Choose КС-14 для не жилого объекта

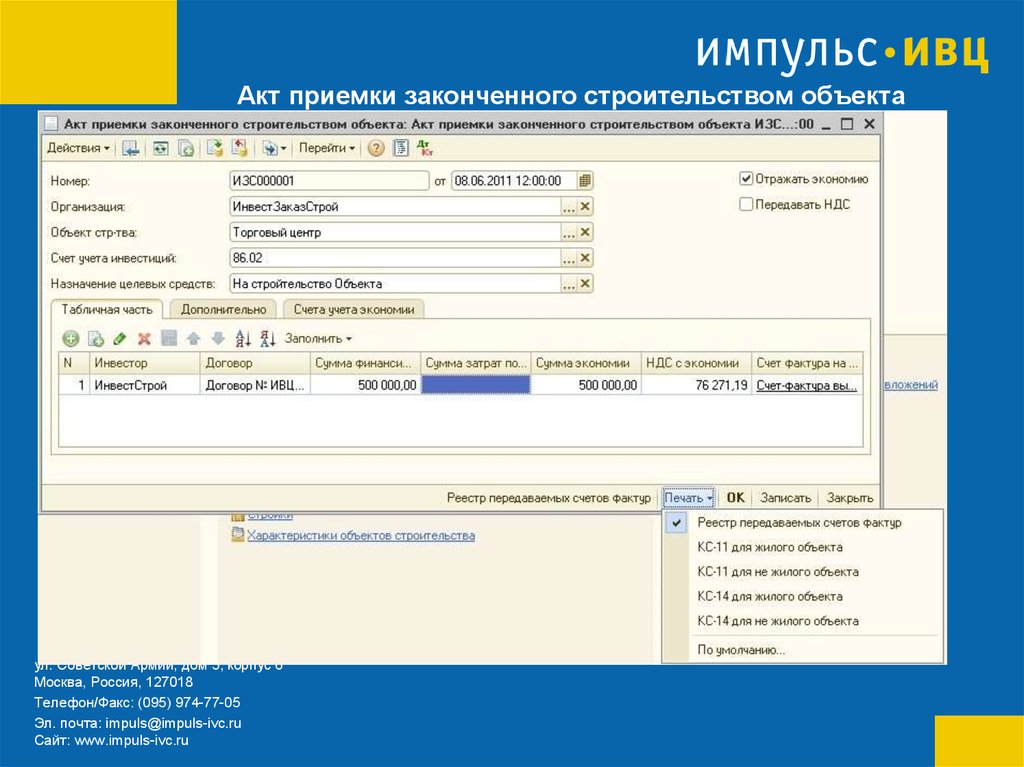click(x=803, y=621)
